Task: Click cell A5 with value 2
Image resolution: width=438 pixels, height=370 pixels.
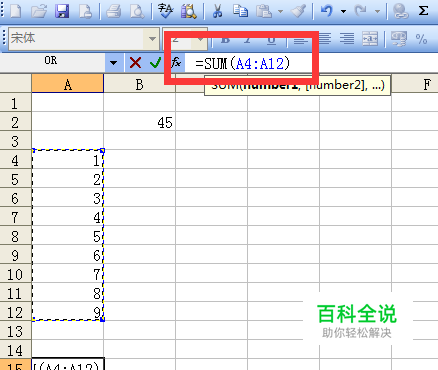Action: (68, 179)
